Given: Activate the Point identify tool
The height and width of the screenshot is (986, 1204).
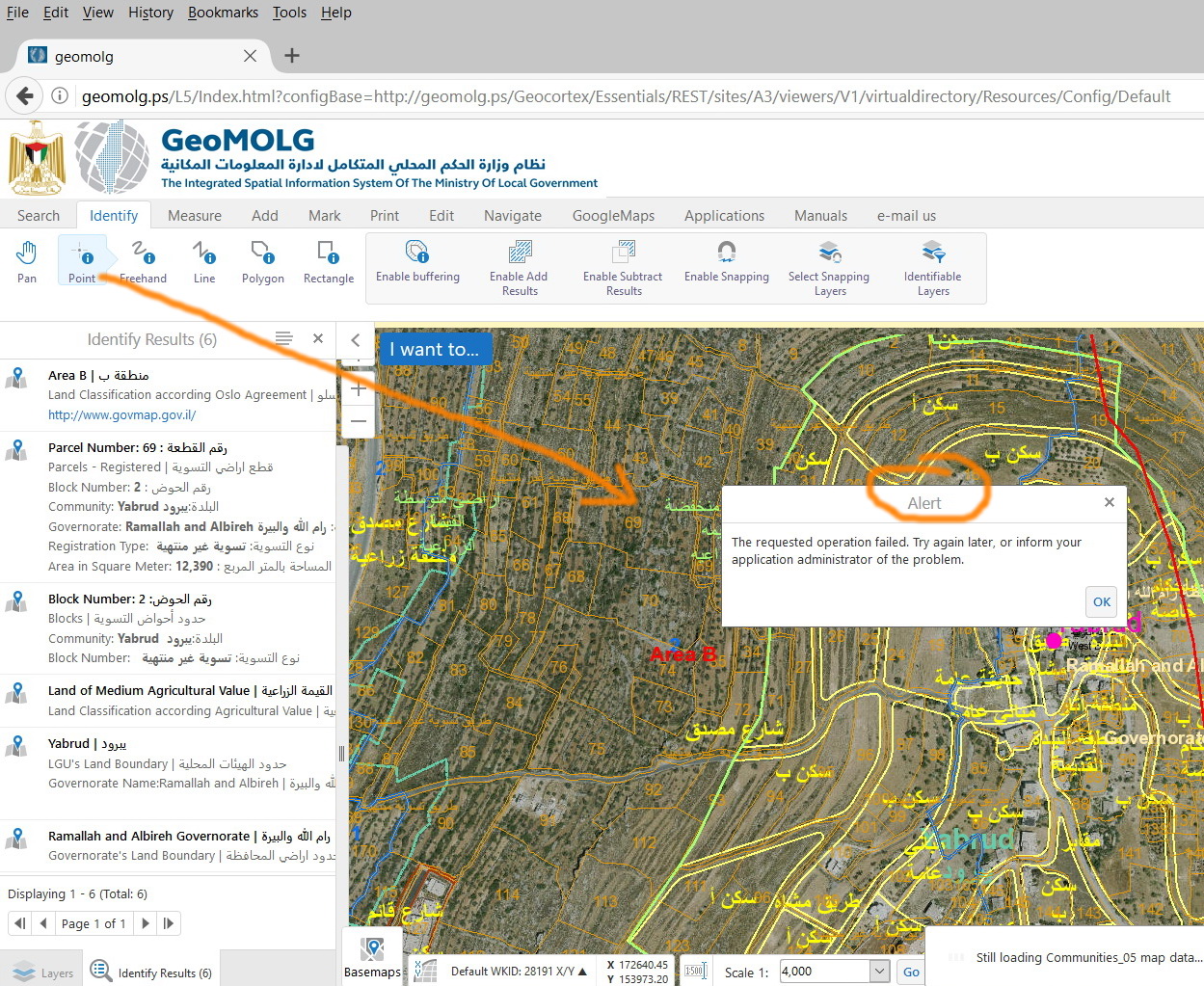Looking at the screenshot, I should [82, 262].
